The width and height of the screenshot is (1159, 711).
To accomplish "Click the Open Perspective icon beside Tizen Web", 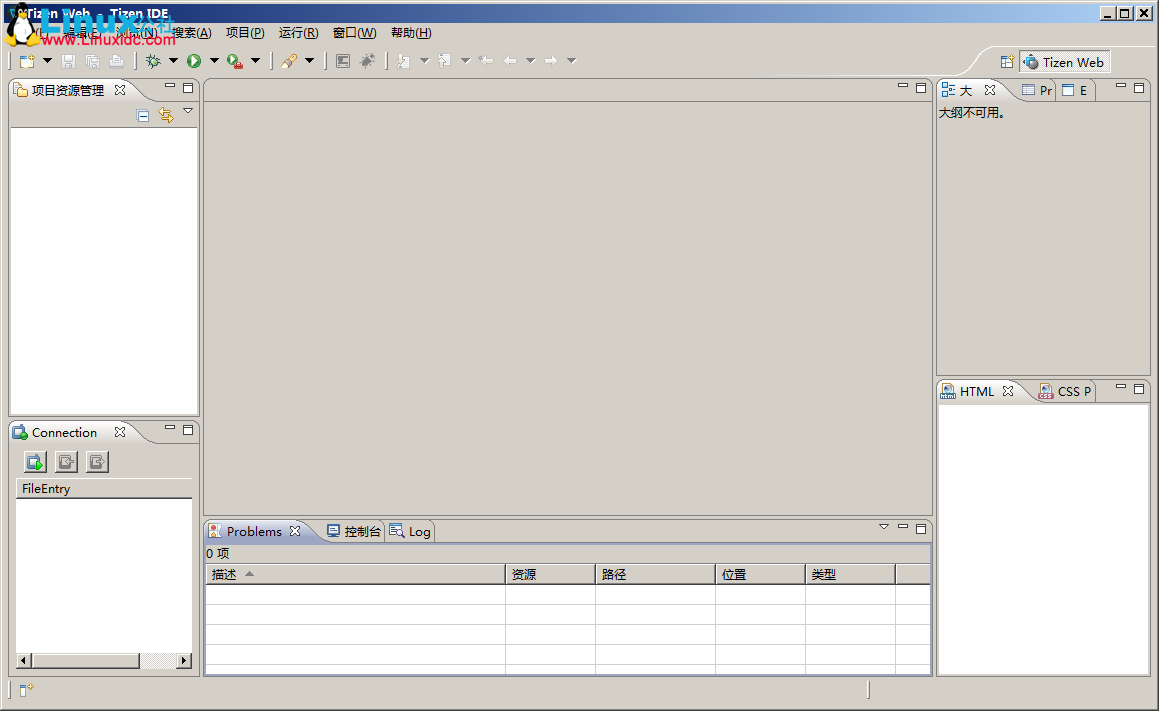I will coord(1007,62).
